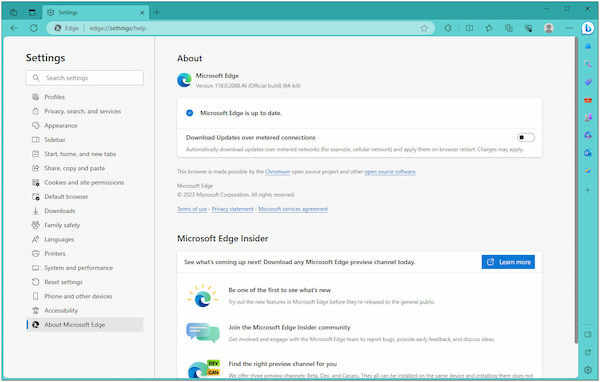Open Bing Chat sidebar button

coord(588,28)
